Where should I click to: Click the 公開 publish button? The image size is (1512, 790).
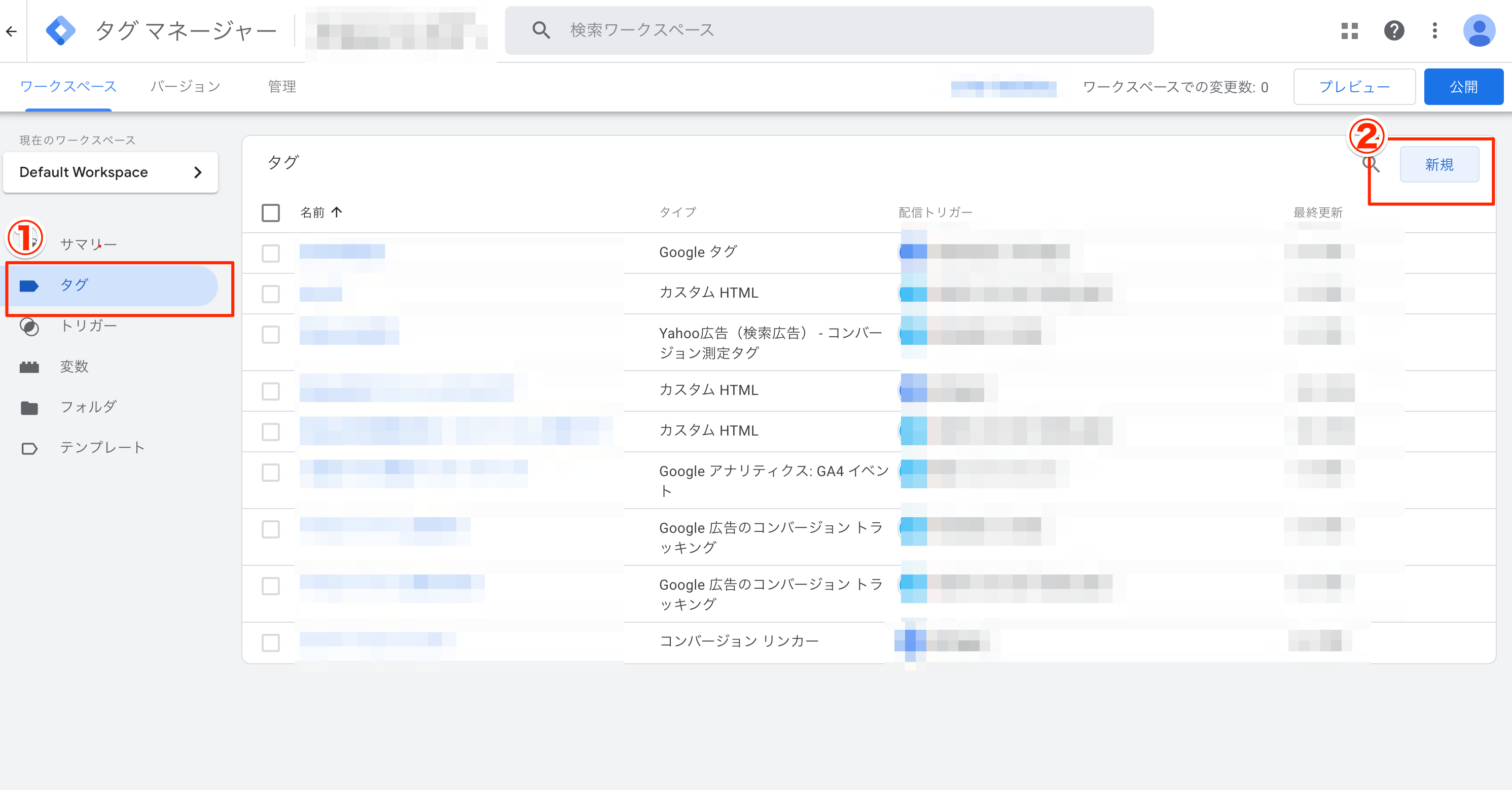coord(1463,87)
